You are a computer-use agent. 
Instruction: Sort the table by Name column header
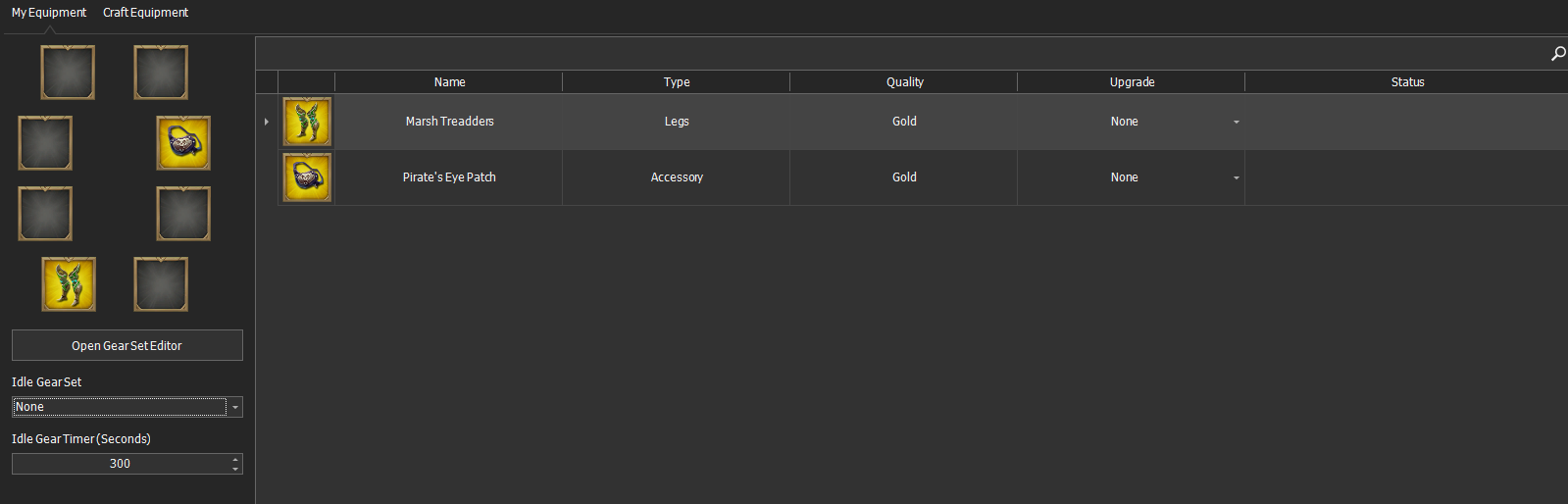click(x=449, y=82)
